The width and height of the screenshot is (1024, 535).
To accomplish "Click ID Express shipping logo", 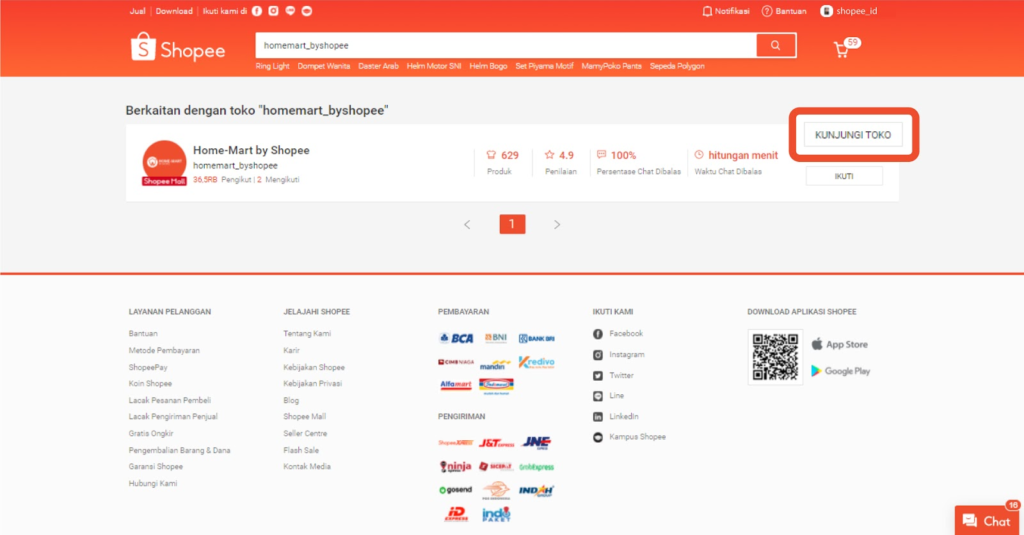I will [x=456, y=514].
